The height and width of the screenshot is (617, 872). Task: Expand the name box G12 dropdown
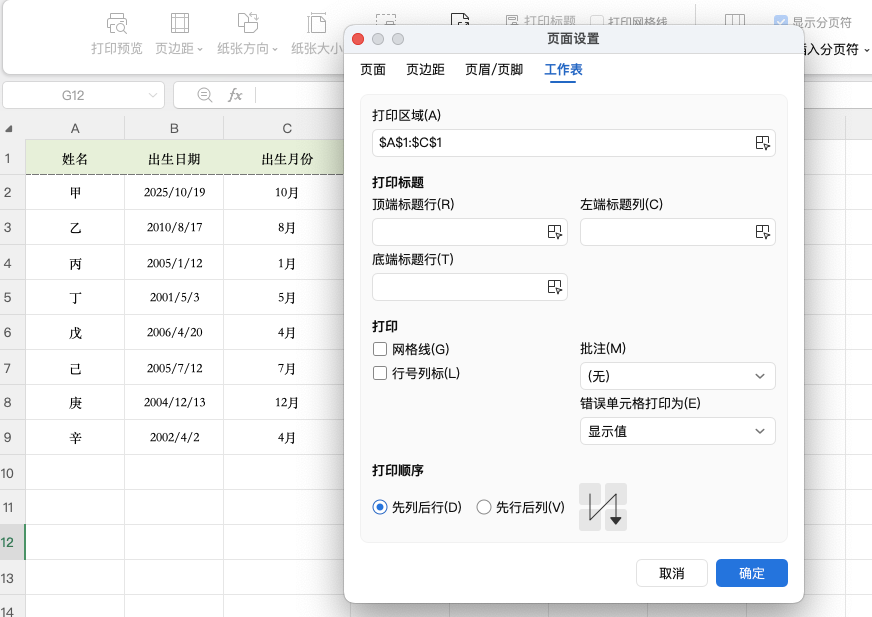click(152, 95)
